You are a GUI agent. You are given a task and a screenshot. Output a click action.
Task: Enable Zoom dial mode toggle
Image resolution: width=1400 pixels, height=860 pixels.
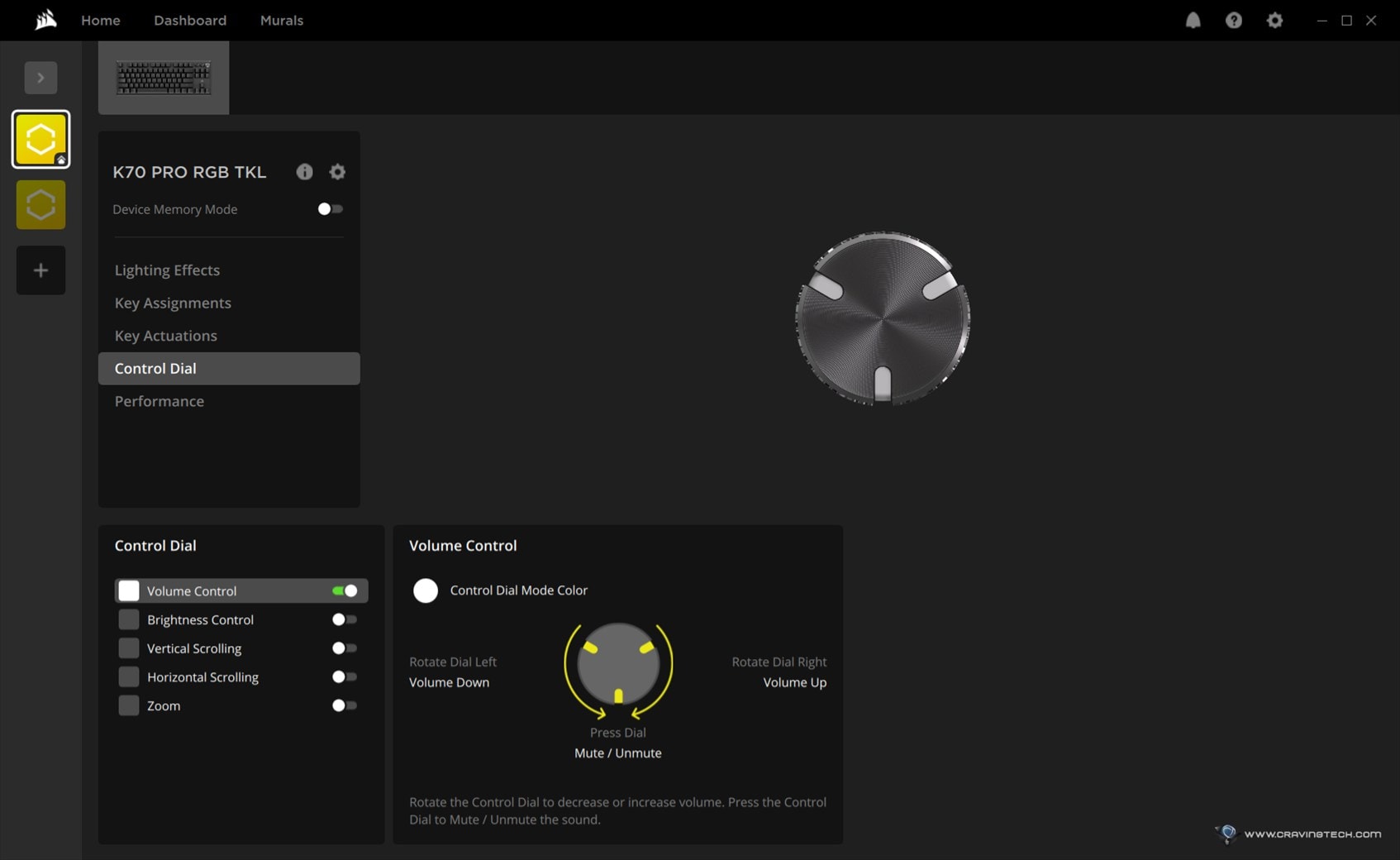click(x=345, y=705)
